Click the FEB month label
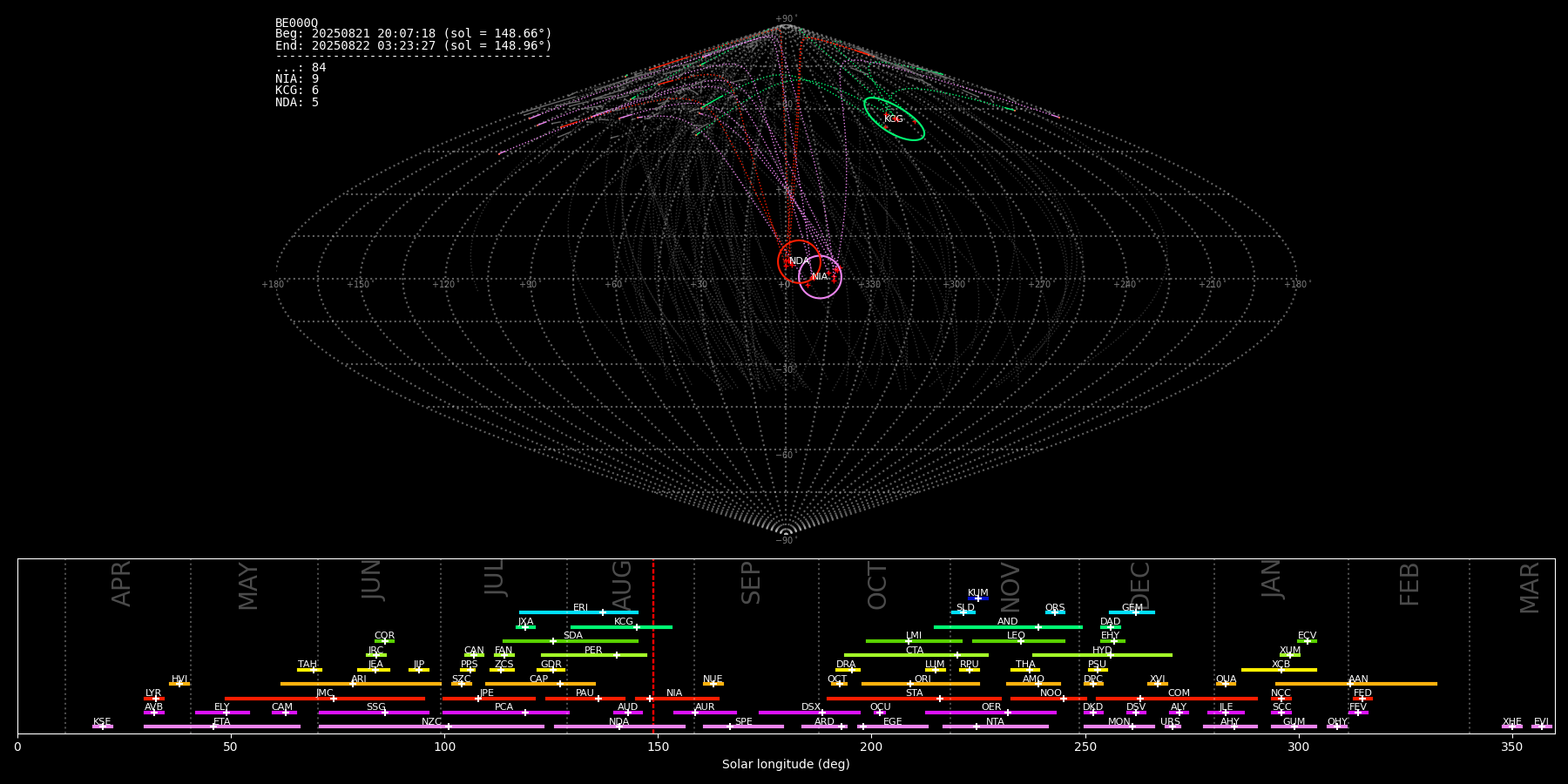 click(1409, 585)
